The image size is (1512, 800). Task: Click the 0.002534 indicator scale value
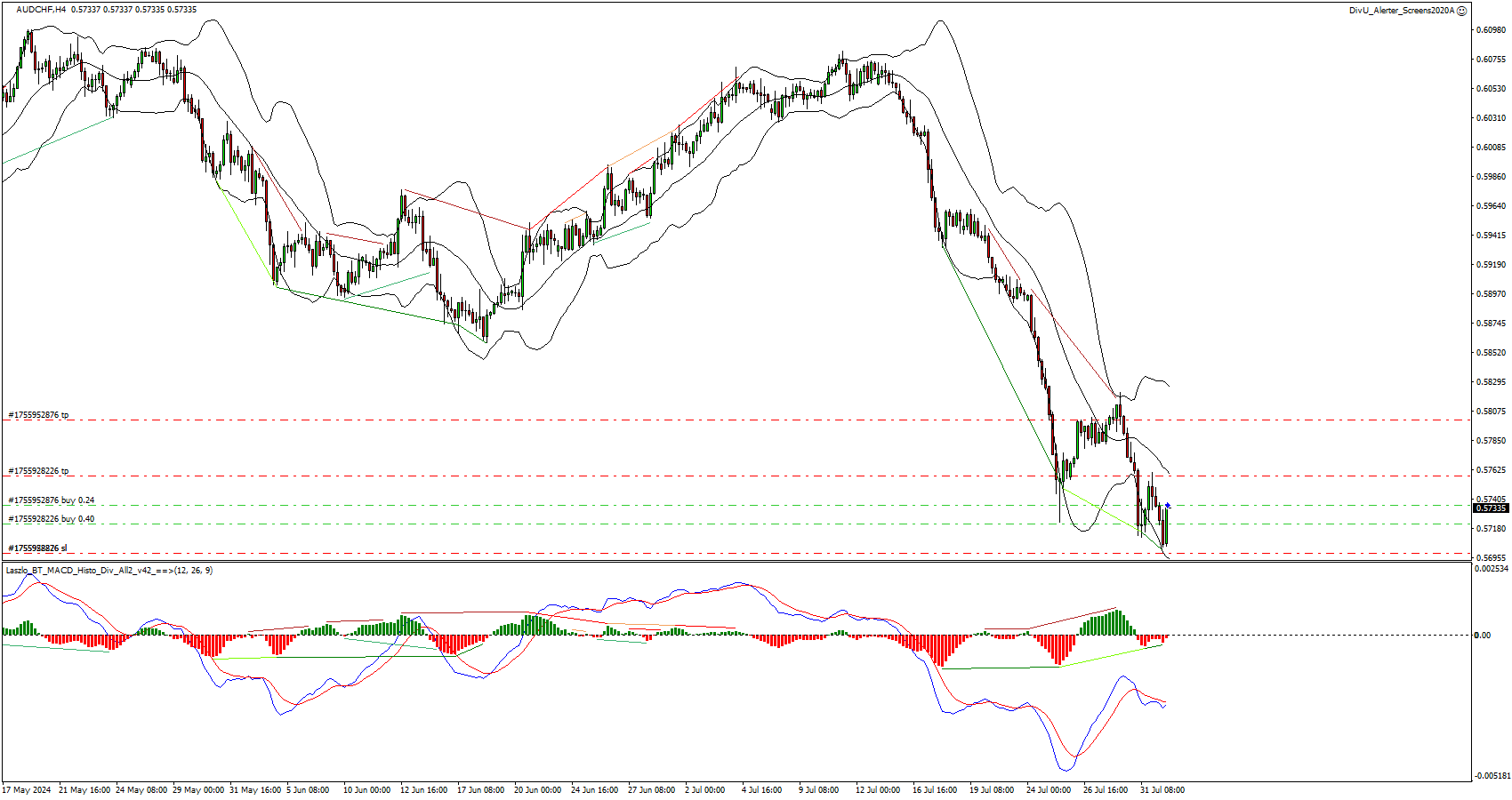tap(1491, 568)
